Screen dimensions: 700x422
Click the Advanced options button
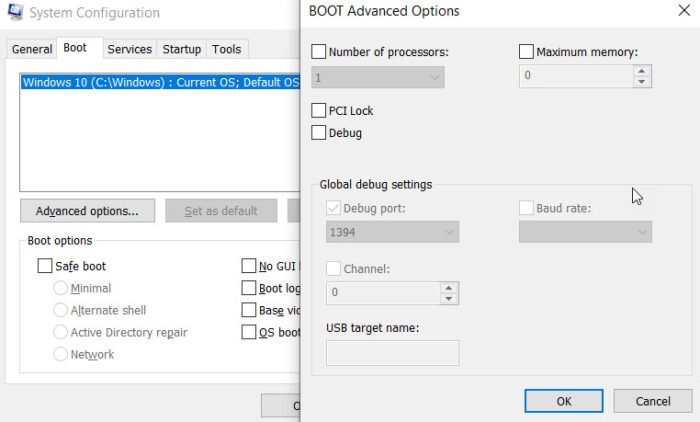[x=87, y=211]
